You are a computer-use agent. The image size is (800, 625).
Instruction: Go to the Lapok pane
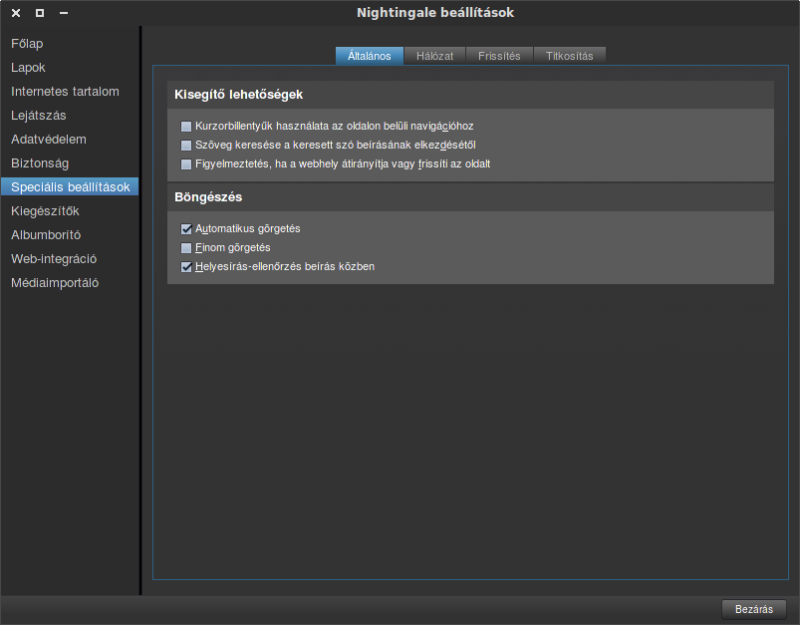69,68
